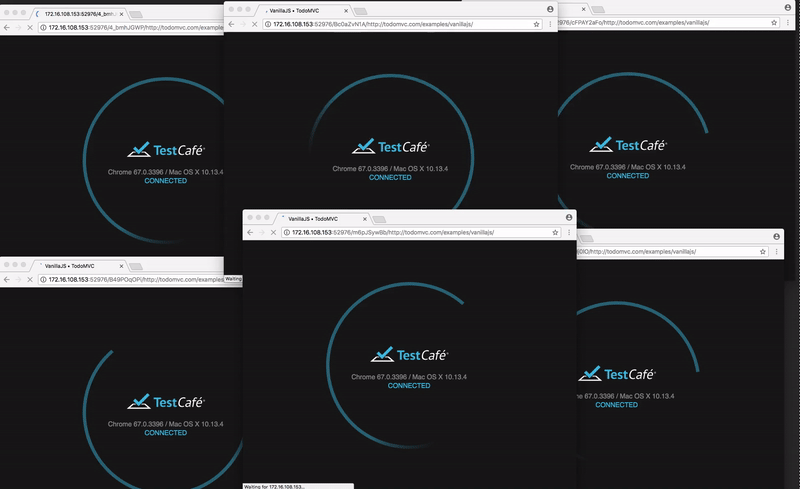Close the tab in the cFPAY2aFo window
800x489 pixels.
(x=583, y=9)
